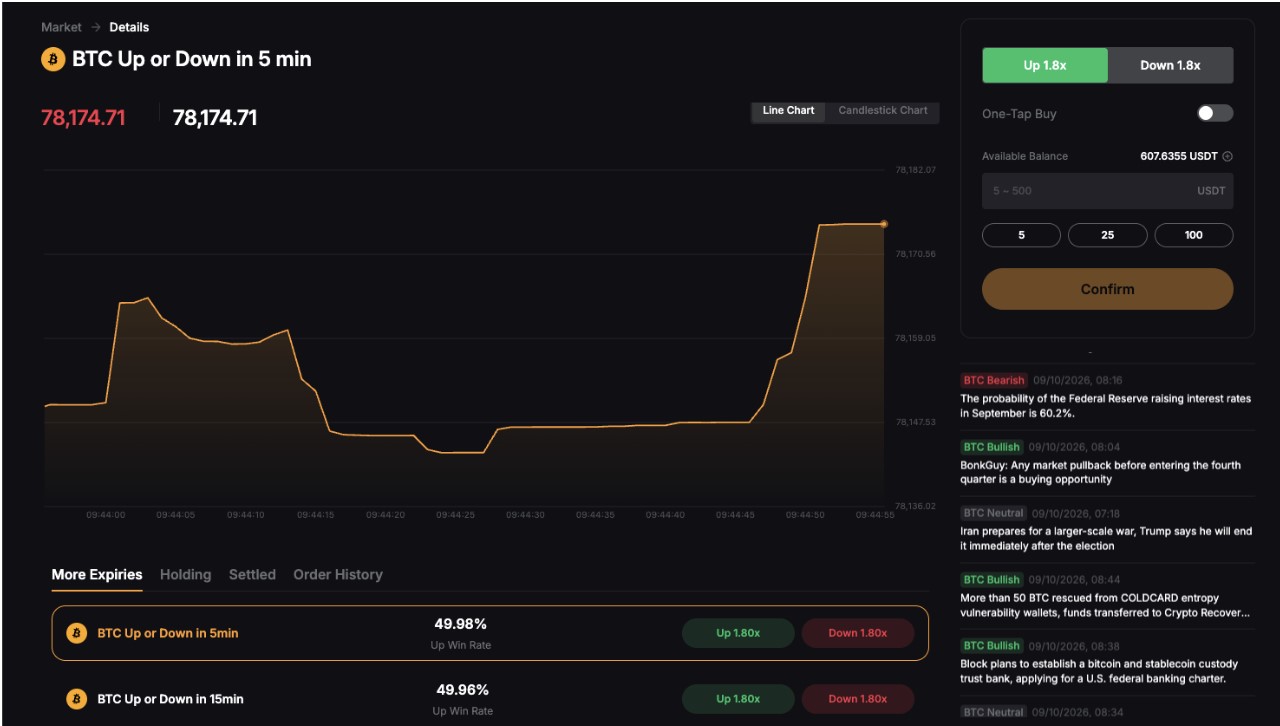The height and width of the screenshot is (726, 1280).
Task: Click Down 1.80x for the 15min market
Action: 858,699
